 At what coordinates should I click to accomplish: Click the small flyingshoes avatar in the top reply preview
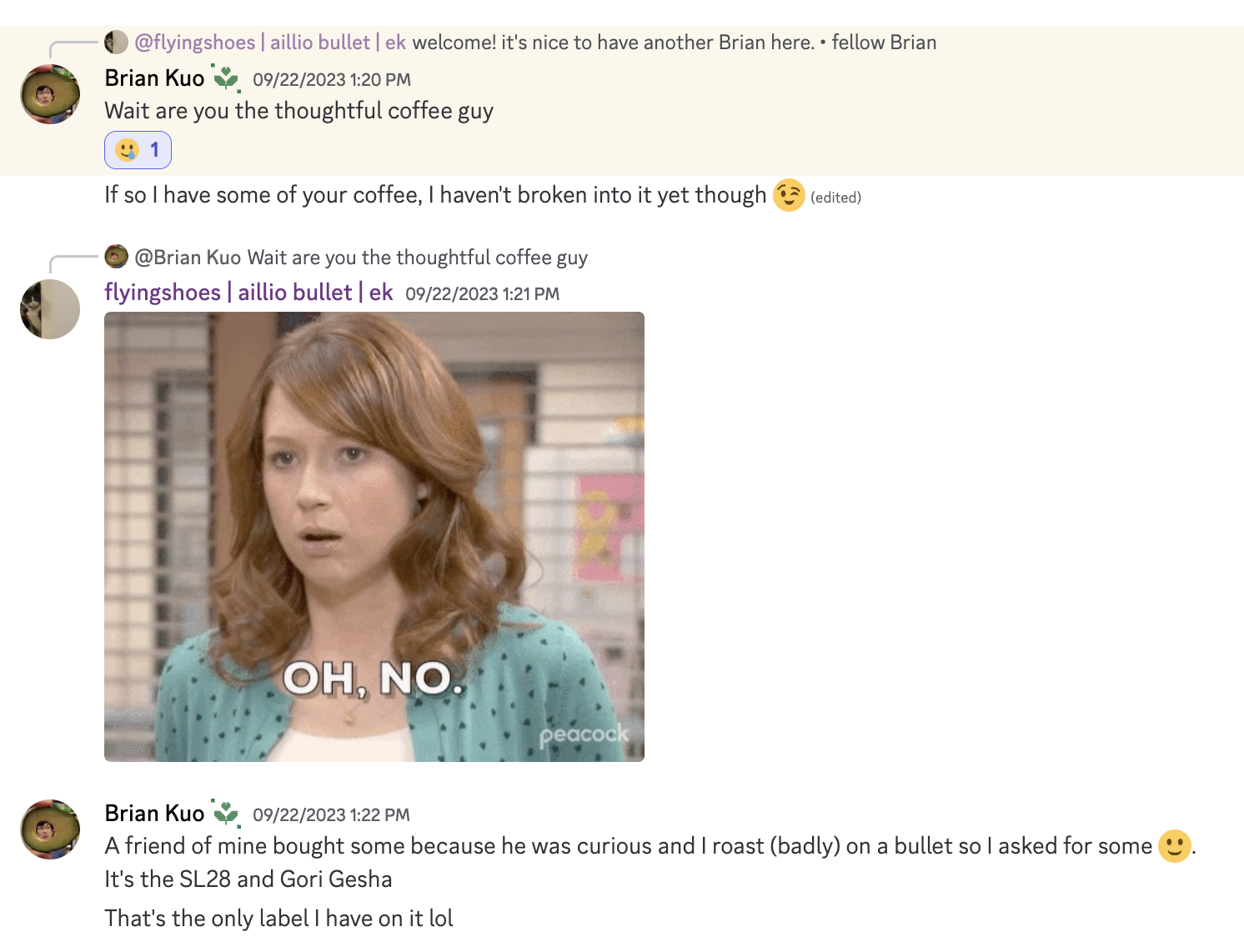pyautogui.click(x=116, y=43)
